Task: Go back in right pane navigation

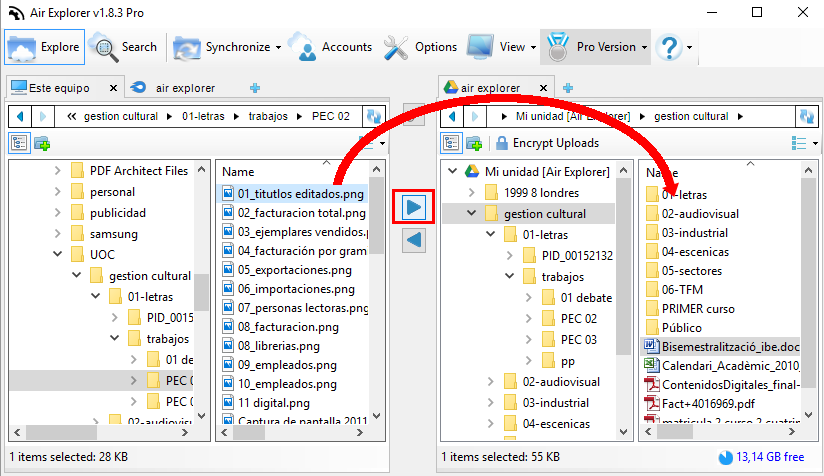Action: coord(452,116)
